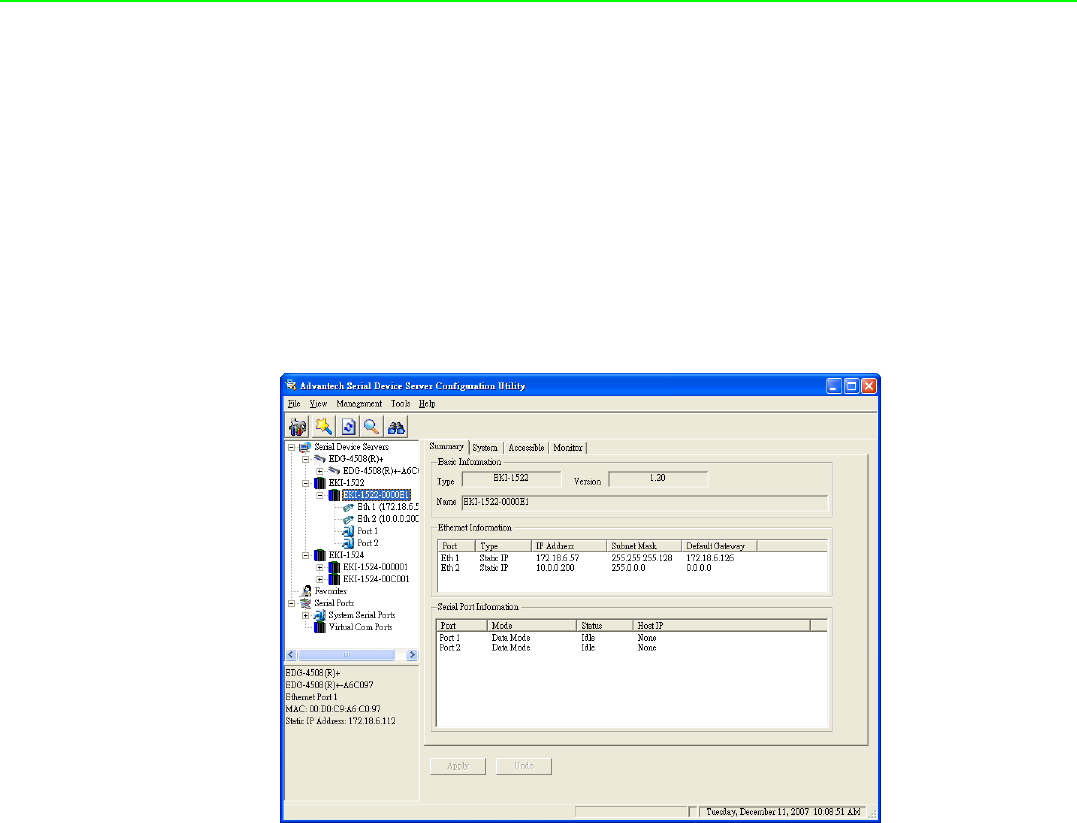Open the File menu

(x=294, y=404)
